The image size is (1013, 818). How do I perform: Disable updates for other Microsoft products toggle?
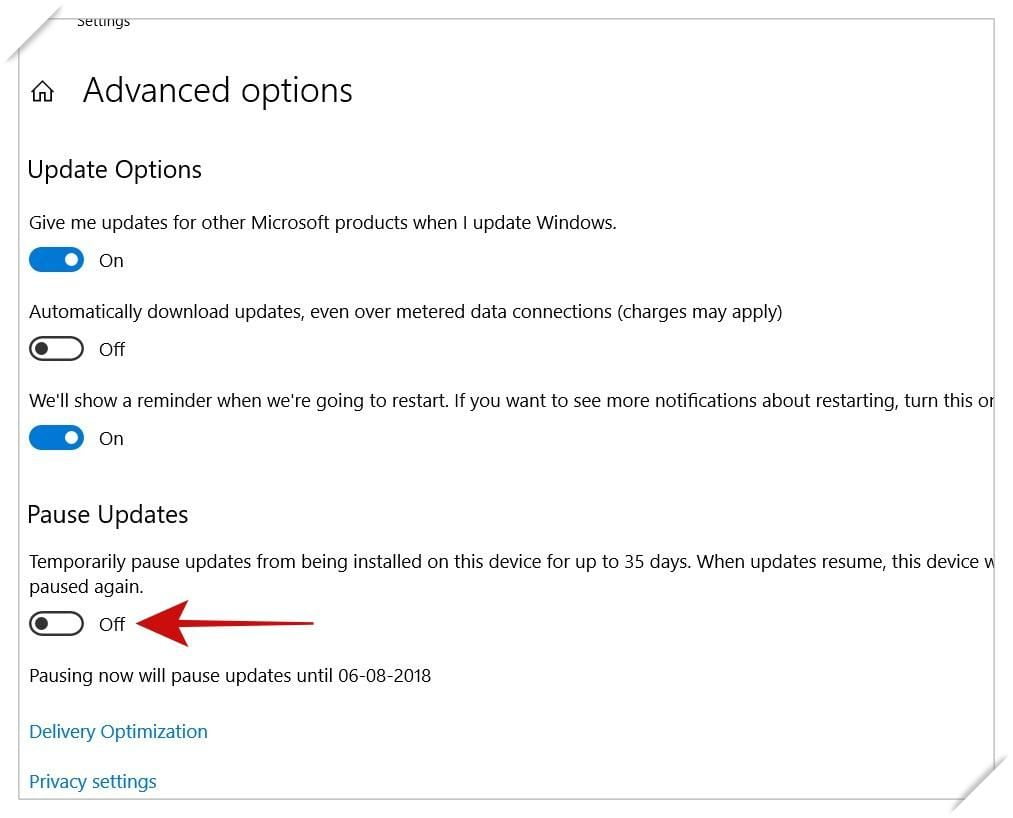point(56,260)
